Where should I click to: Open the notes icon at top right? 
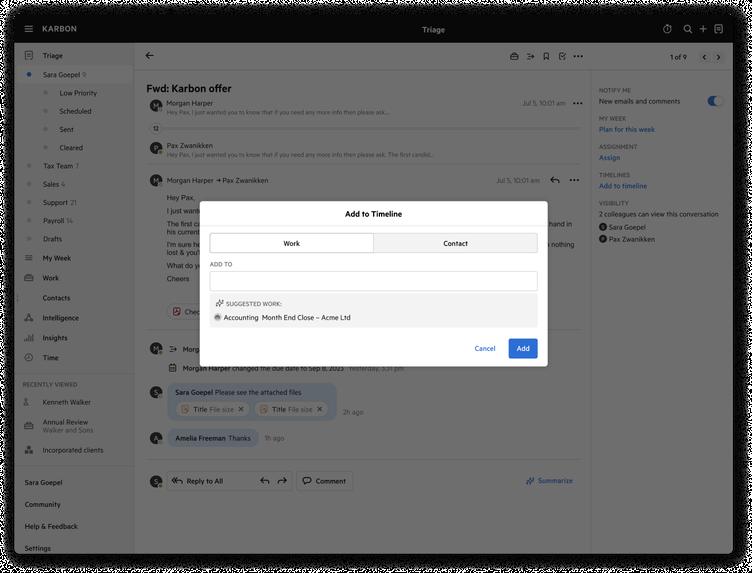tap(718, 29)
